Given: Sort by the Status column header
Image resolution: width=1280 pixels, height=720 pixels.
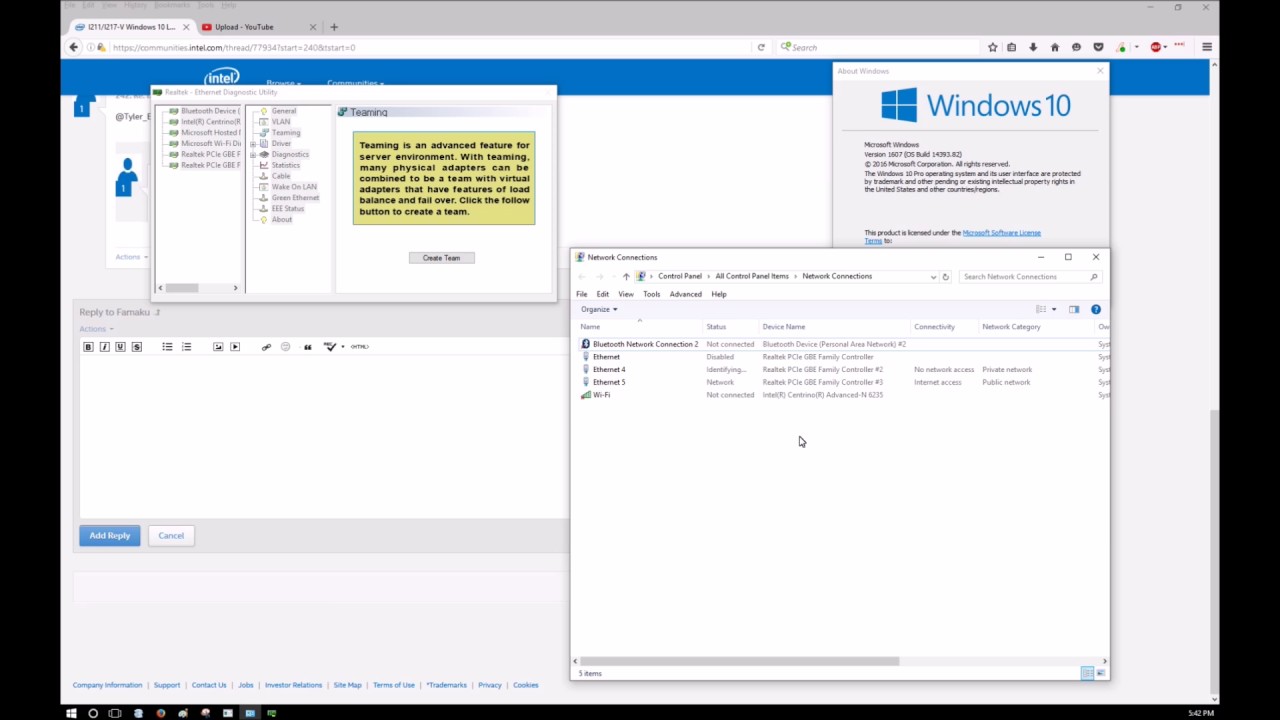Looking at the screenshot, I should click(716, 327).
